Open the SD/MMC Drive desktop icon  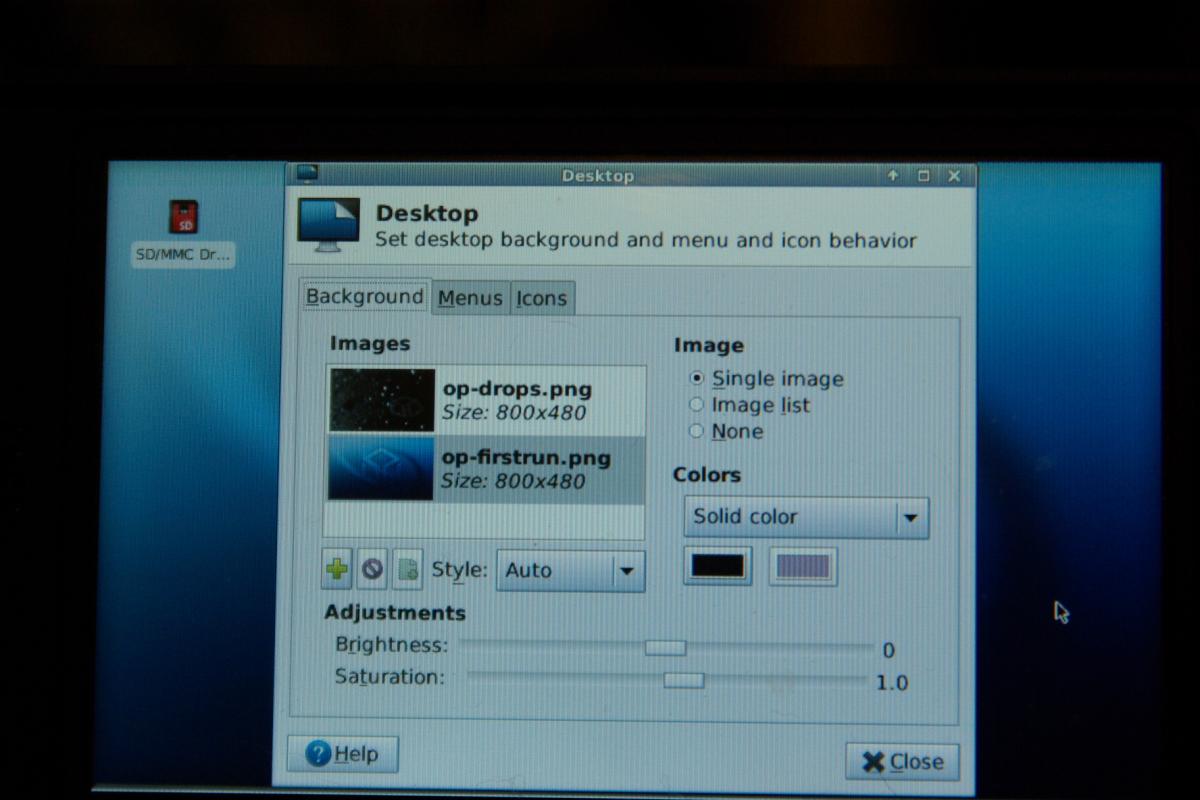[x=183, y=217]
